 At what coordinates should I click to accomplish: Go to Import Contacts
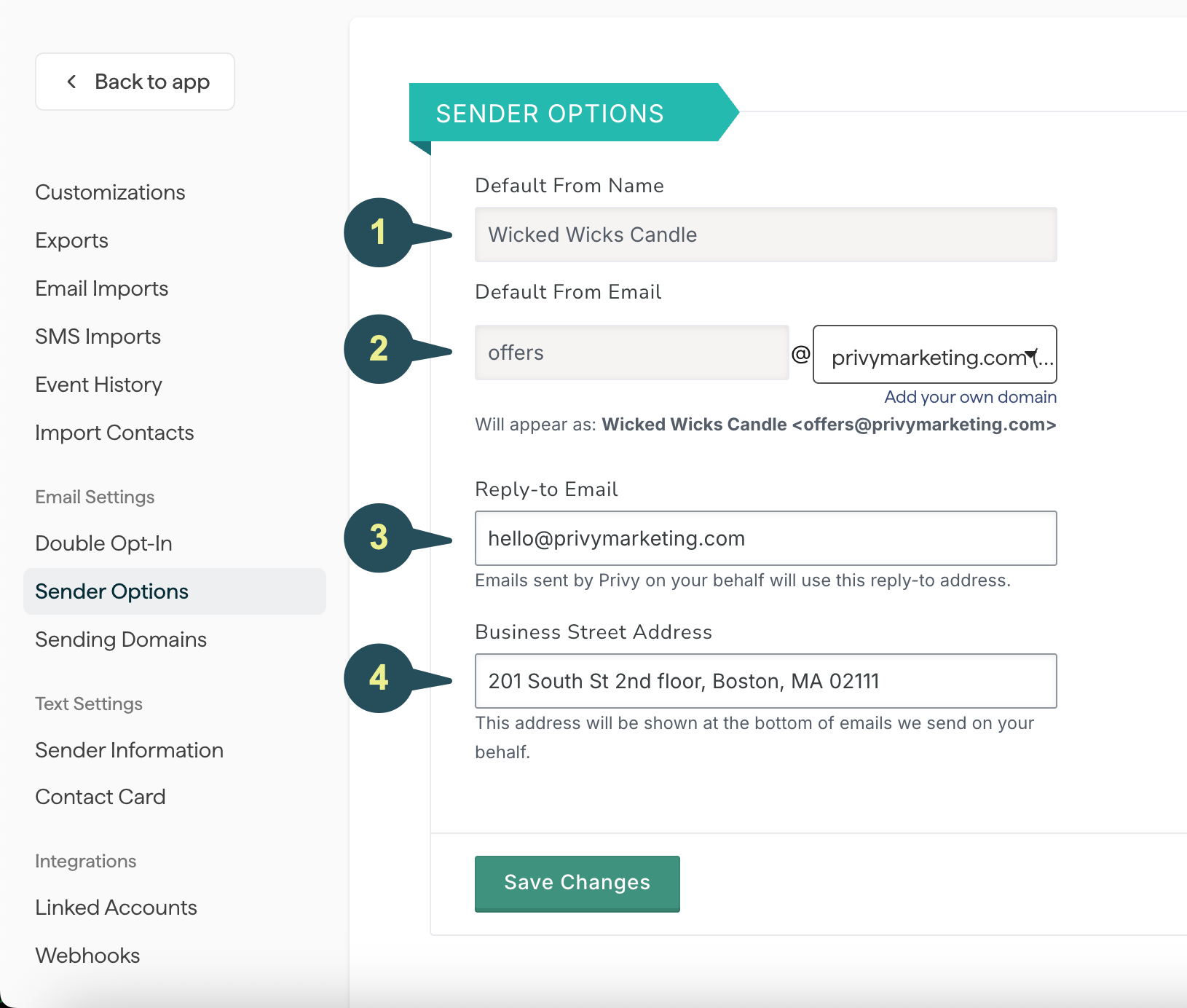114,432
